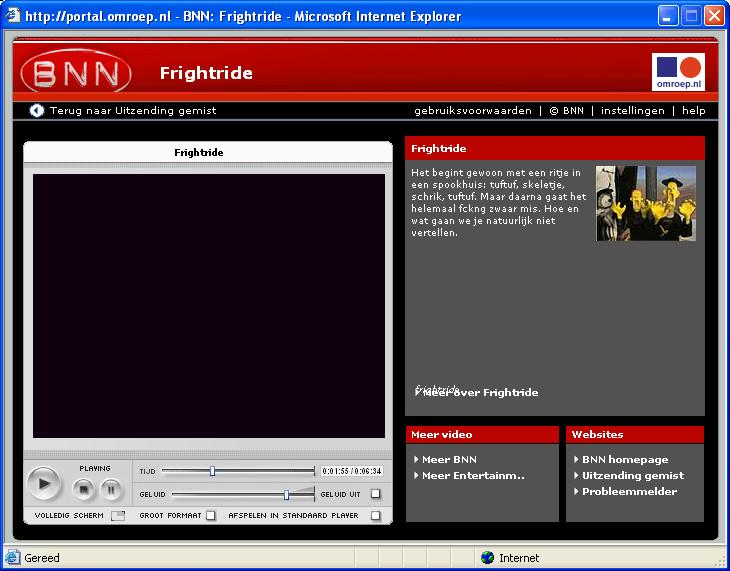Click the Tijd progress slider handle

212,471
